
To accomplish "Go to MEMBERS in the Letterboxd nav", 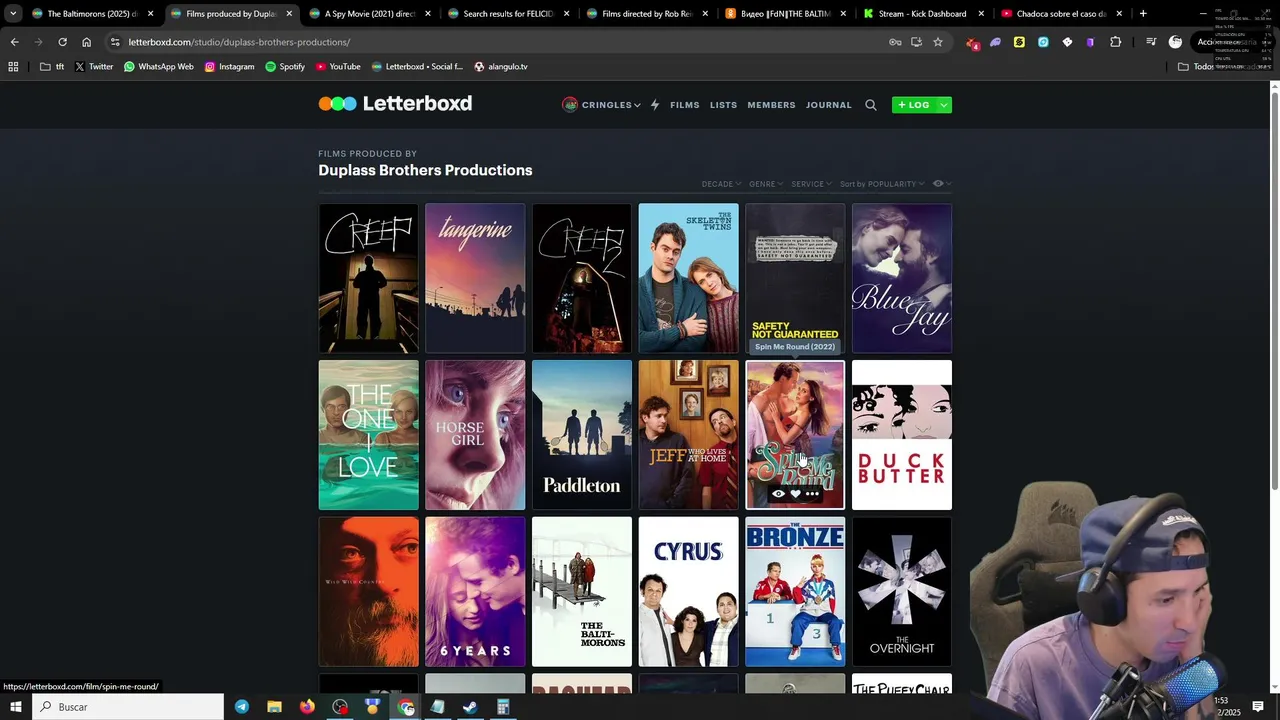I will tap(771, 105).
